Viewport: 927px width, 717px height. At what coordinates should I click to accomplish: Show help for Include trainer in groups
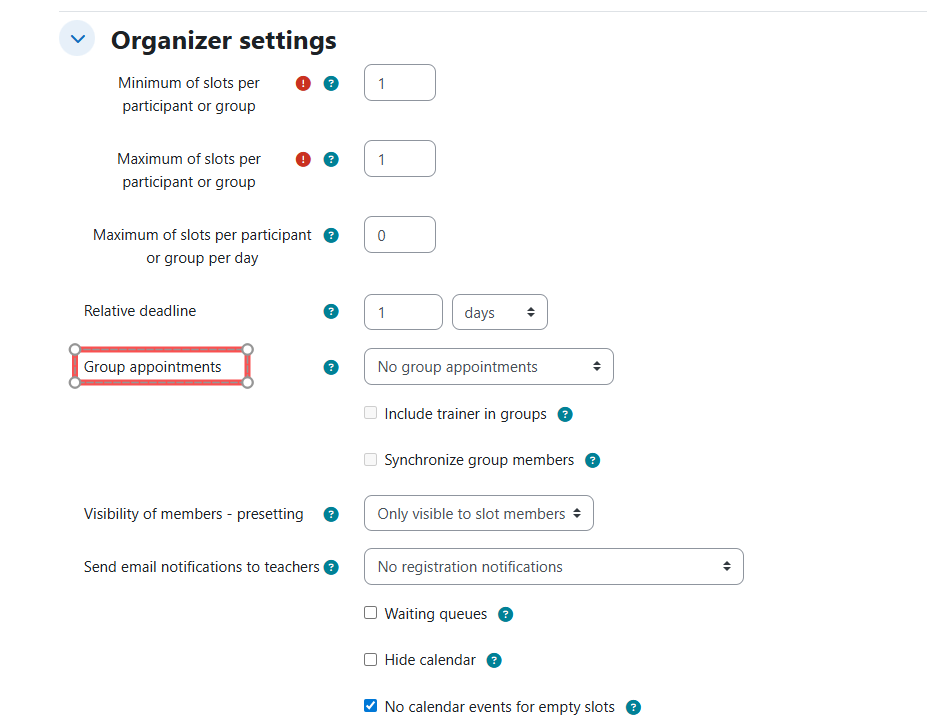coord(565,414)
